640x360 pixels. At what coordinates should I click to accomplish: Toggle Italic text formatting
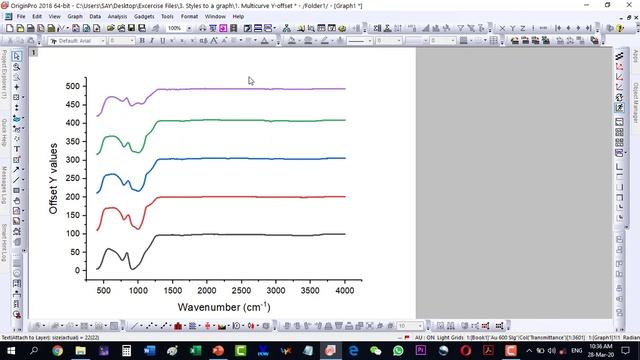(x=152, y=40)
